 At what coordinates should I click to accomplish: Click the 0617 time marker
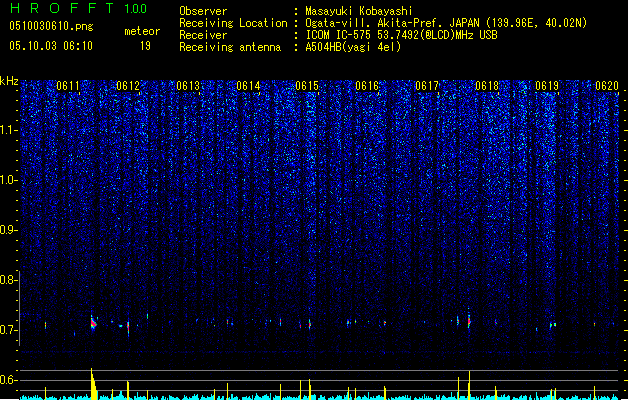pos(427,86)
